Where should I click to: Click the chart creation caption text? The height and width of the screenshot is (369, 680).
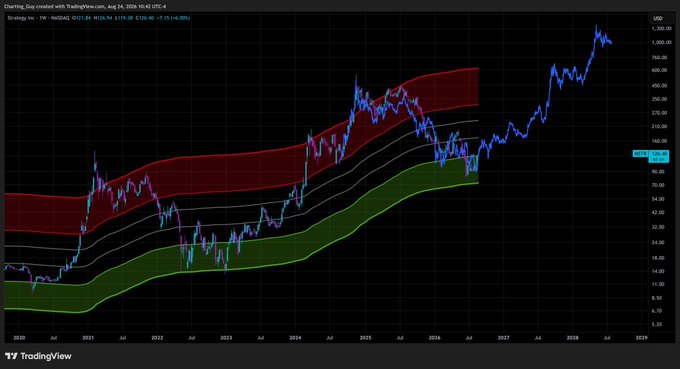[85, 7]
